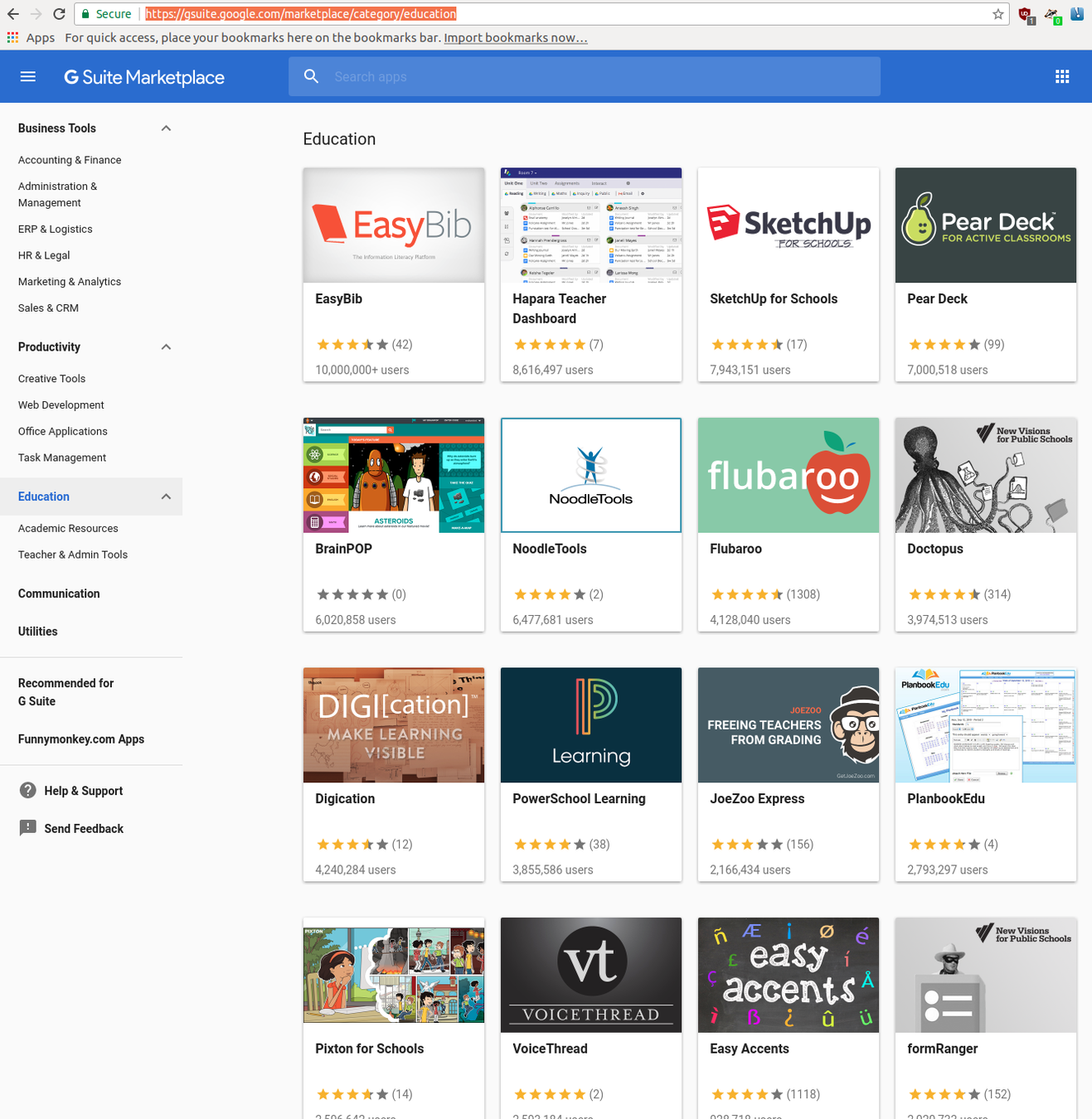Viewport: 1092px width, 1119px height.
Task: Click the search magnifier icon
Action: click(311, 76)
